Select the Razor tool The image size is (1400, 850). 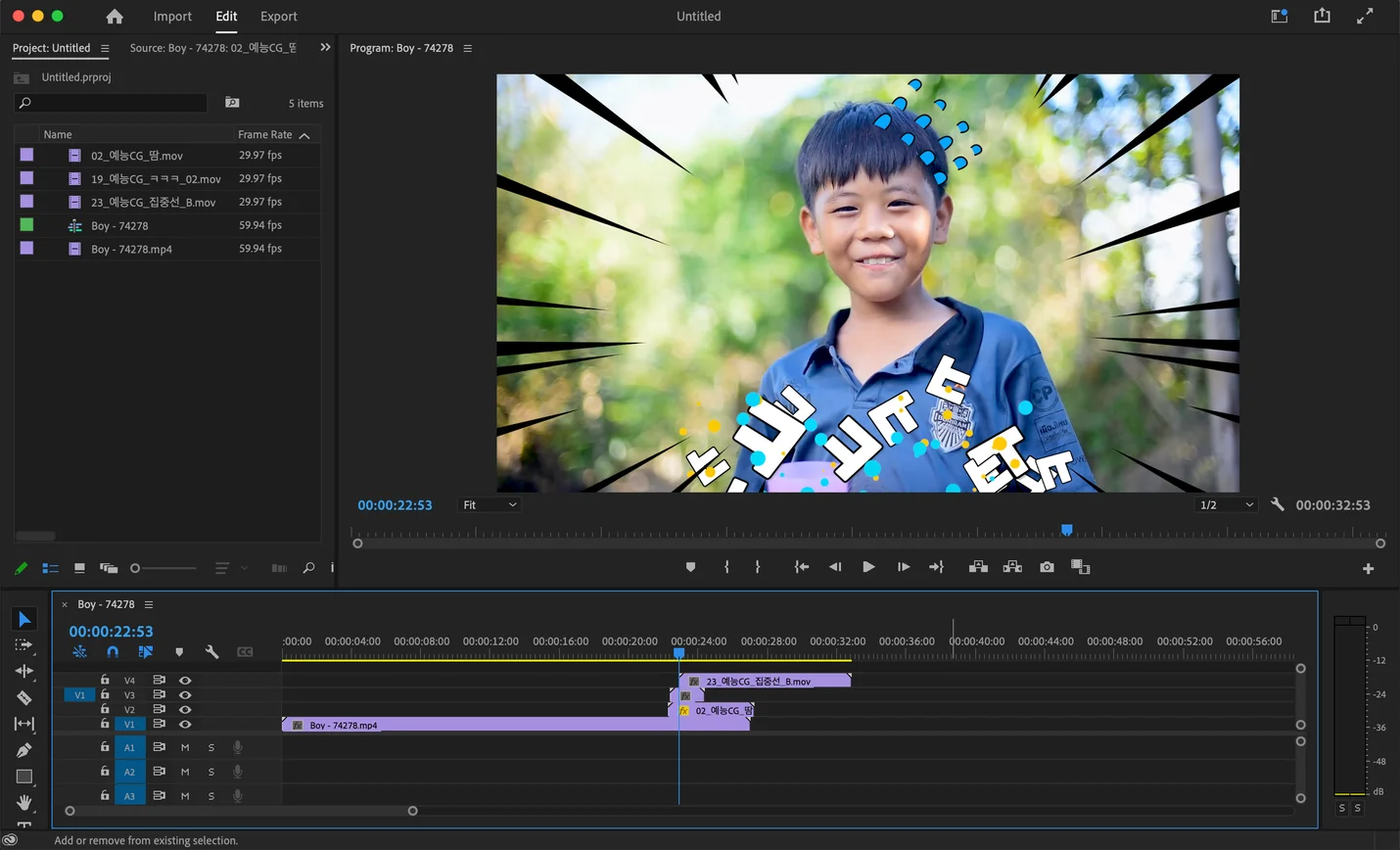(x=24, y=698)
